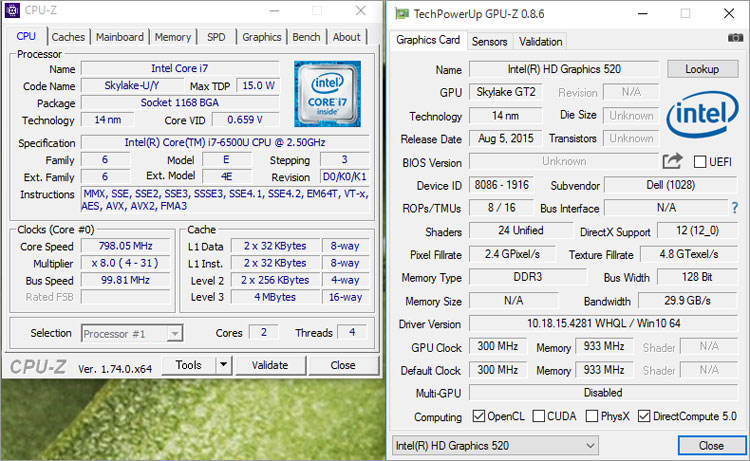
Task: Click the Release Date value Aug 5, 2015
Action: [506, 139]
